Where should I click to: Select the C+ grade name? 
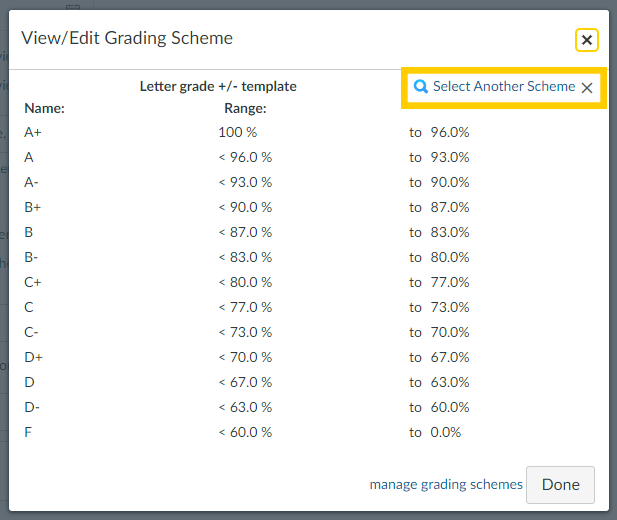tap(34, 282)
